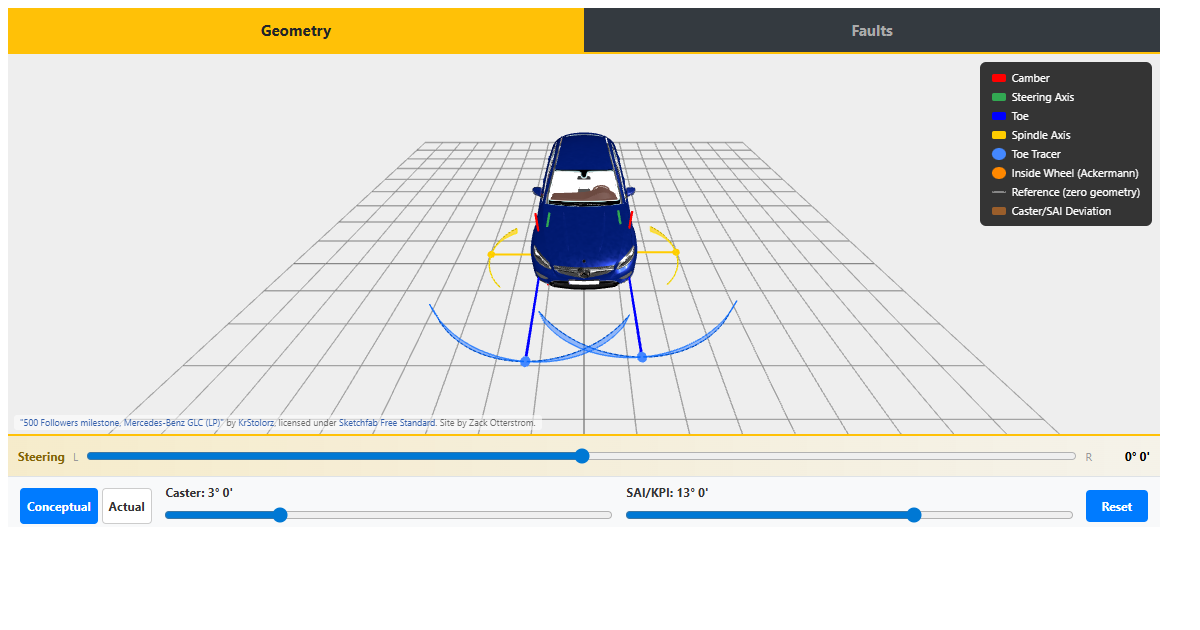Click the Steering slider handle
Screen dimensions: 1200x630
pos(582,456)
